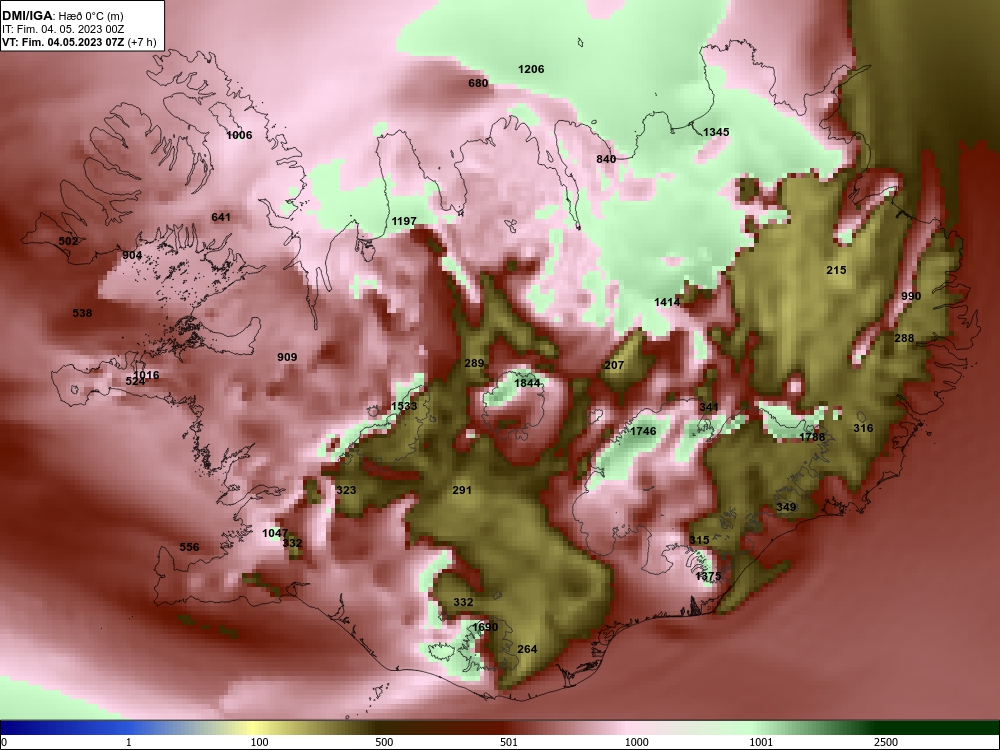Click the 0 tick on the color scale

(x=4, y=742)
